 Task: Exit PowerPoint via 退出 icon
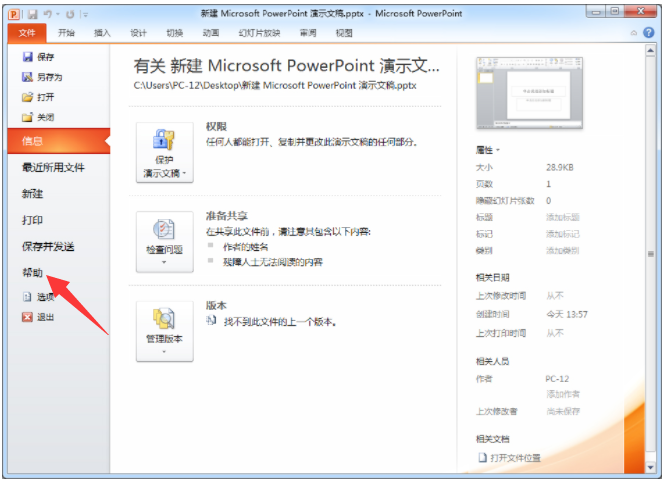click(x=28, y=317)
